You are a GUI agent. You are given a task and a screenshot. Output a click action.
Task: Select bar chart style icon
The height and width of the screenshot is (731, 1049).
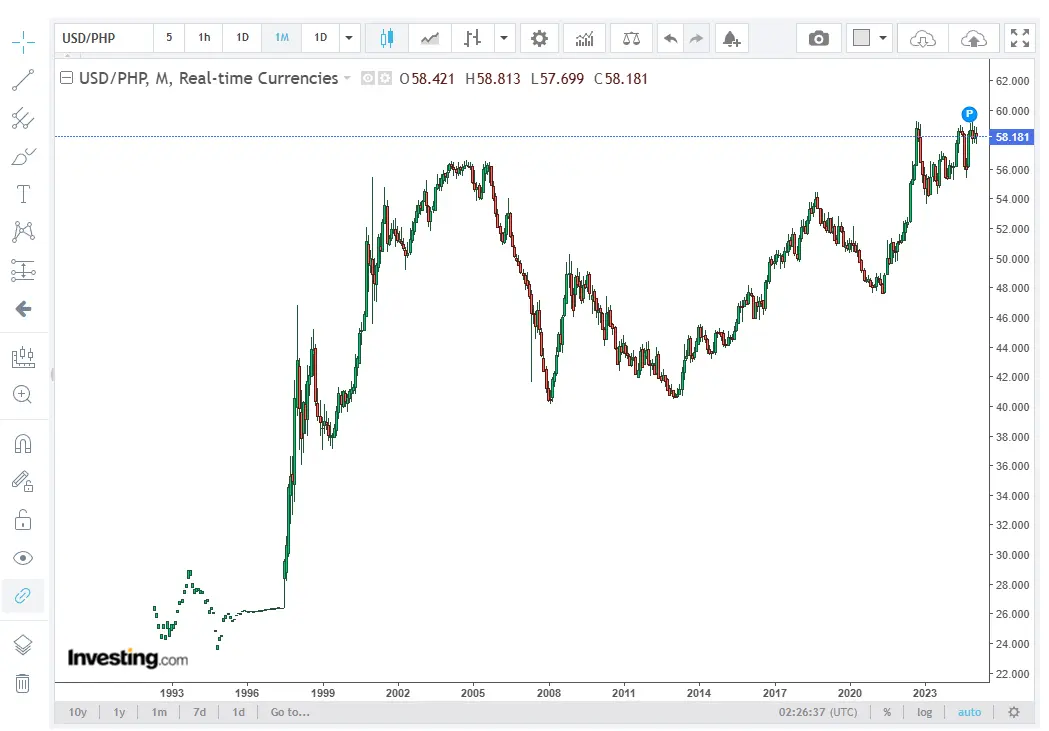472,38
